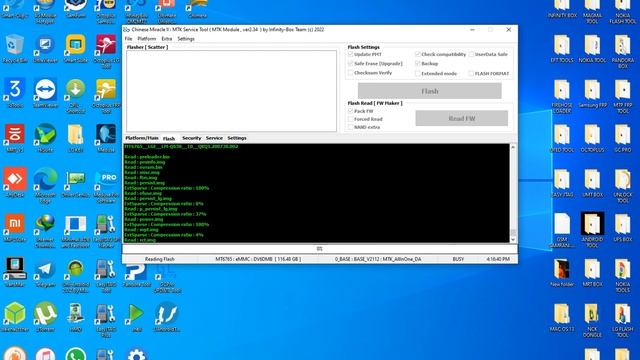Open the Samsung FRP folder

pyautogui.click(x=592, y=93)
